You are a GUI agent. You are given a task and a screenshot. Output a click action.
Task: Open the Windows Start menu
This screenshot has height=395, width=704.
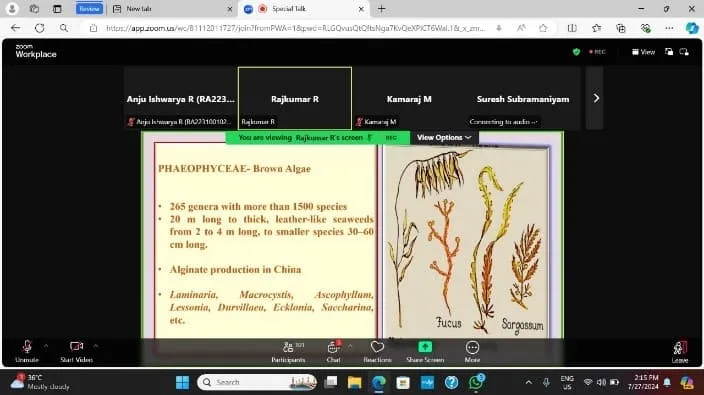(183, 382)
